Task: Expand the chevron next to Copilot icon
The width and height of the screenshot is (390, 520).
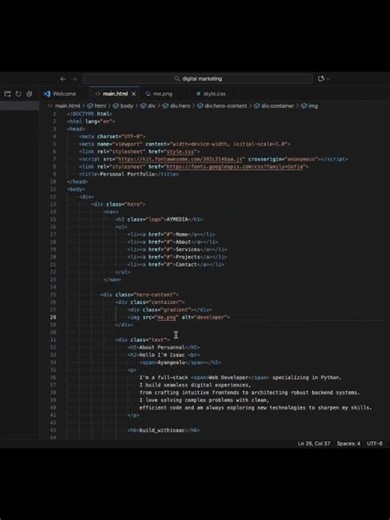Action: 328,79
